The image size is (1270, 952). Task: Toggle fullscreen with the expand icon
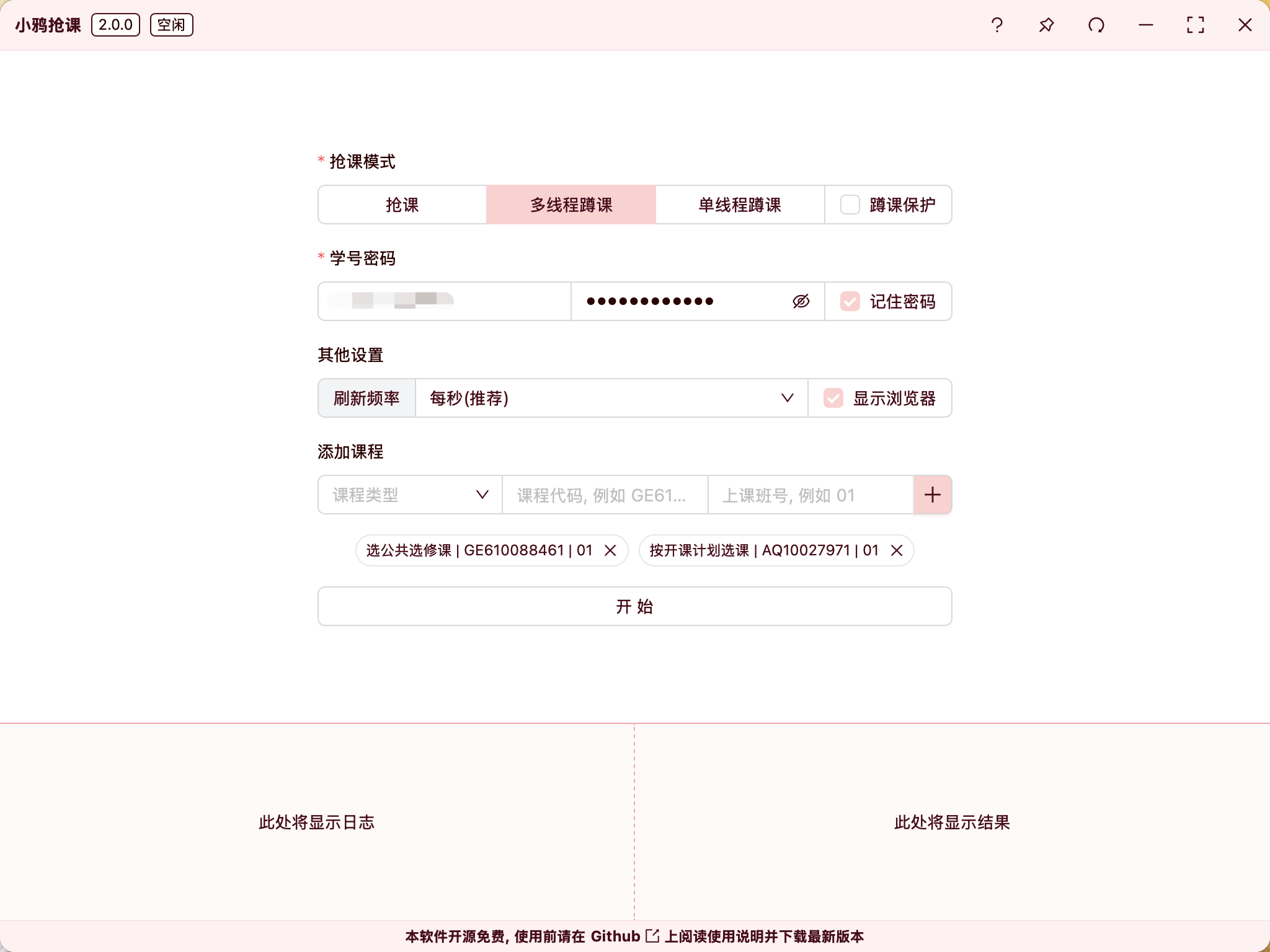coord(1196,25)
